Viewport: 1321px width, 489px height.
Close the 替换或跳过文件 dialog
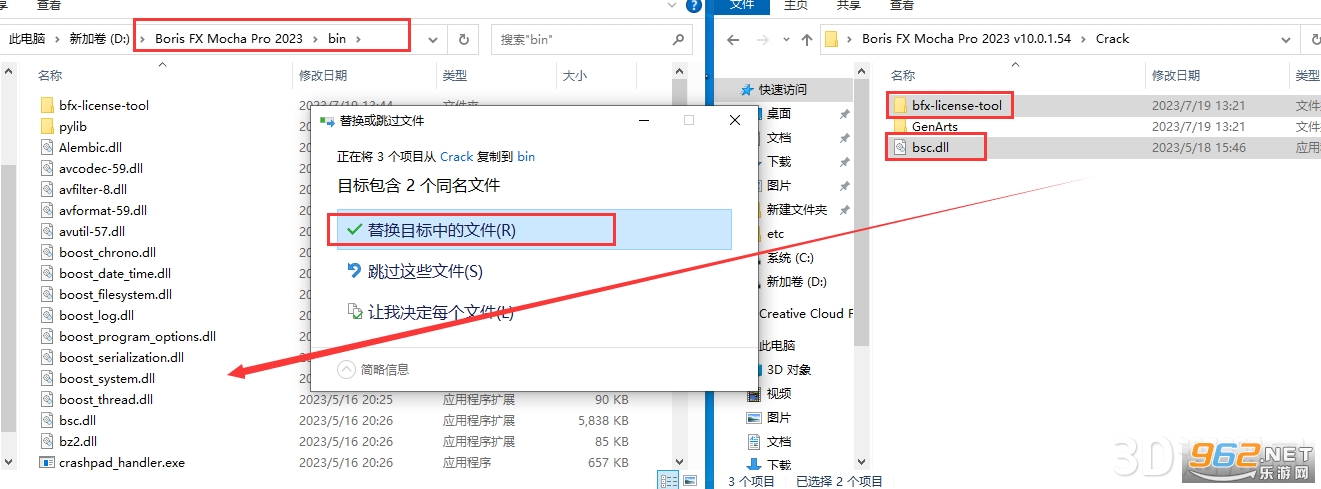734,120
